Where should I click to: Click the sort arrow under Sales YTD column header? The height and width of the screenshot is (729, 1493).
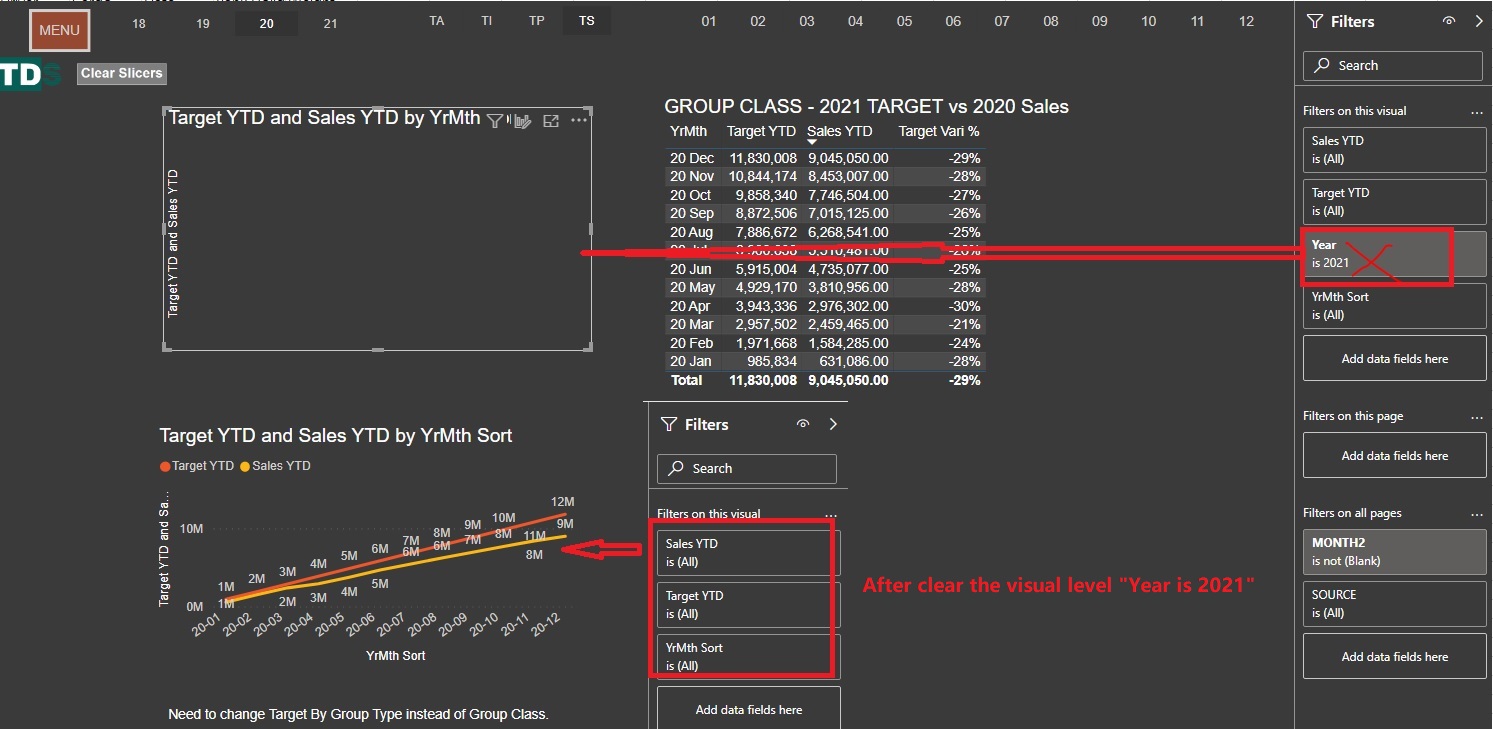[x=812, y=143]
